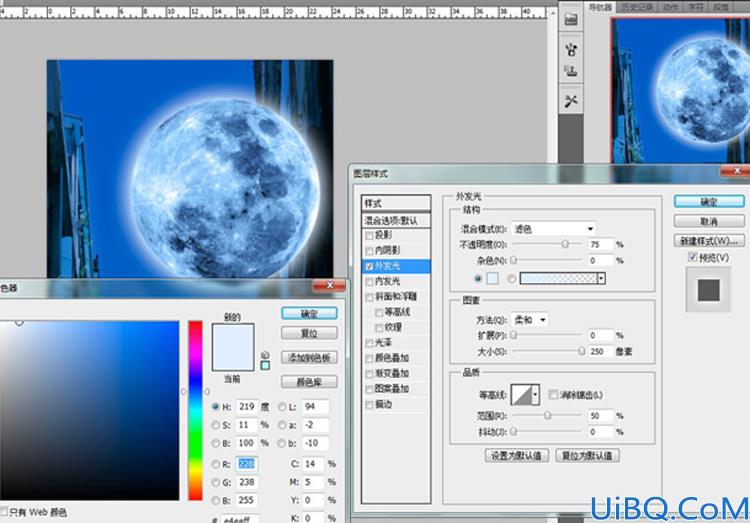Switch to the 动作 Actions tab
Screen dimensions: 750x523
point(671,7)
